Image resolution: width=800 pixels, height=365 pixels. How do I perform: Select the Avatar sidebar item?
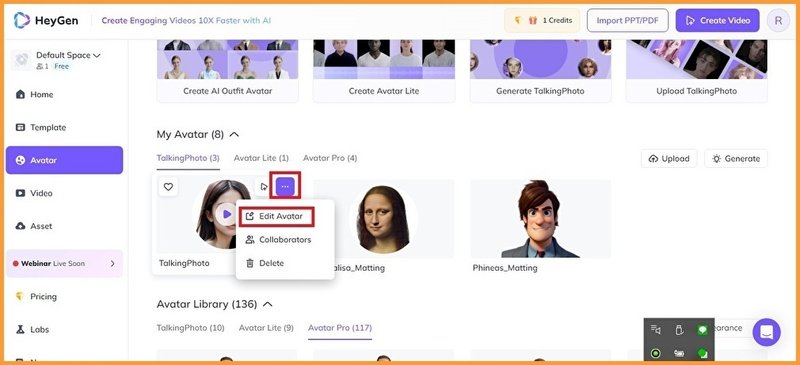pos(64,160)
